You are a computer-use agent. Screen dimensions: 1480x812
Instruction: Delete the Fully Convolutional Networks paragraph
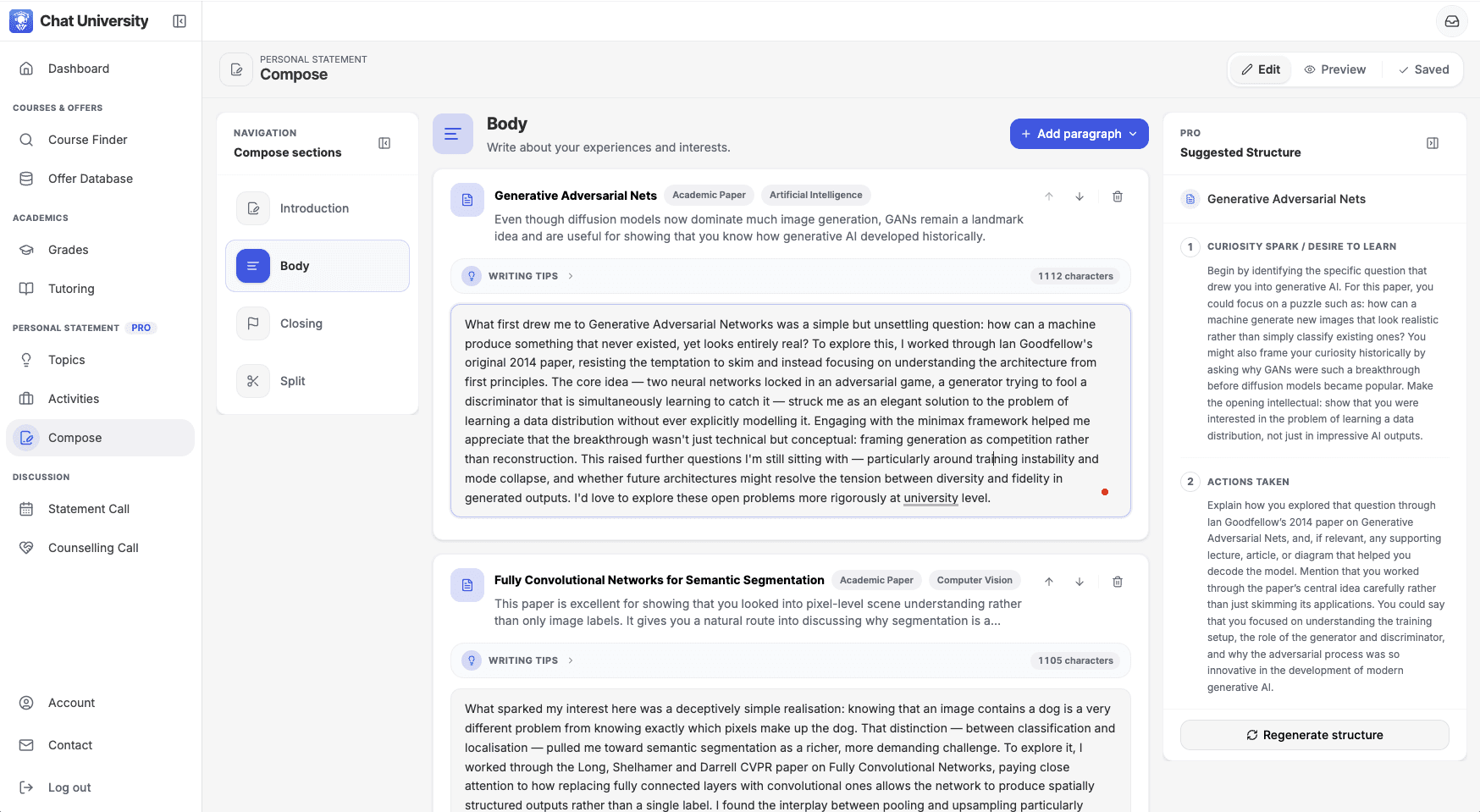pyautogui.click(x=1118, y=582)
